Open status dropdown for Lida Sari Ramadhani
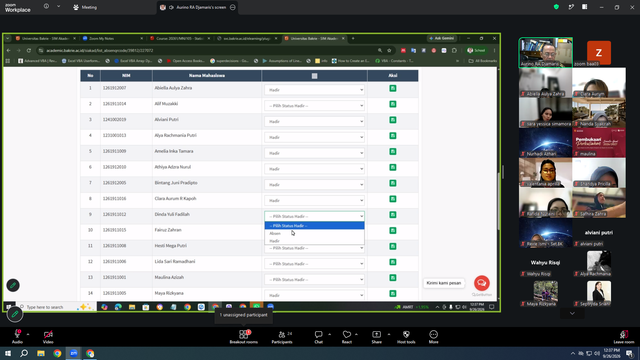Image resolution: width=640 pixels, height=360 pixels. point(314,264)
